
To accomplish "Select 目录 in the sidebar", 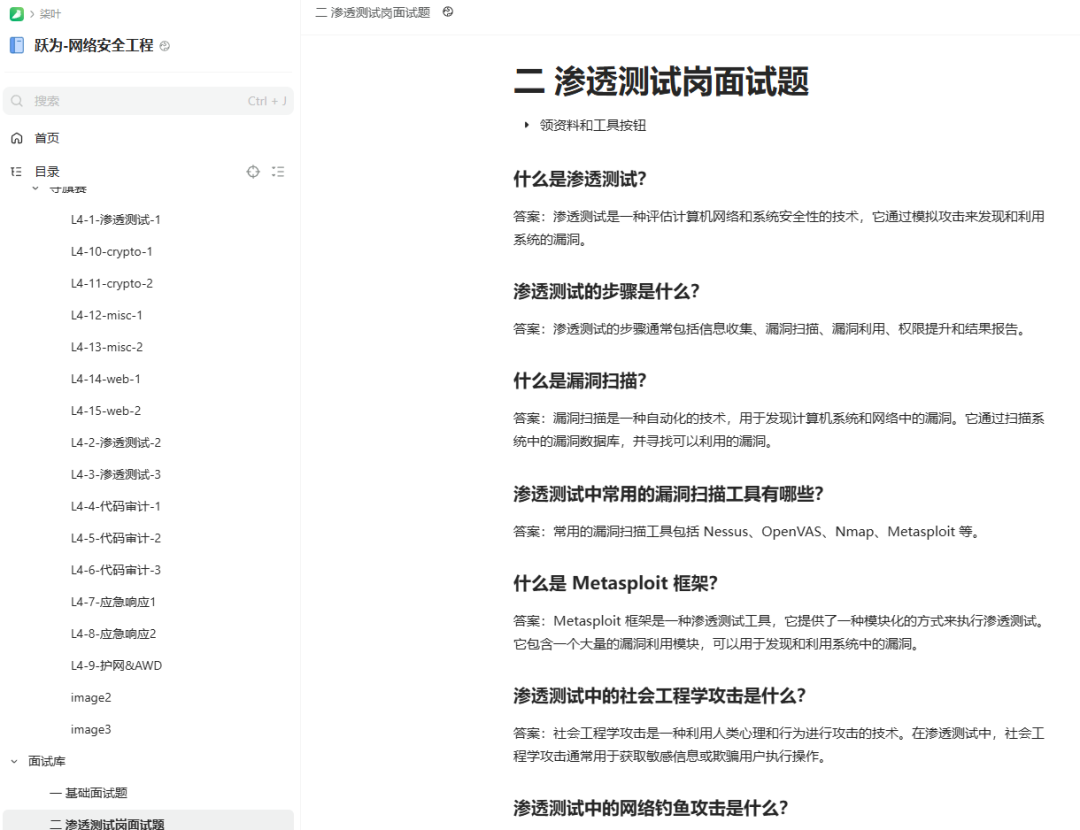I will pos(47,172).
